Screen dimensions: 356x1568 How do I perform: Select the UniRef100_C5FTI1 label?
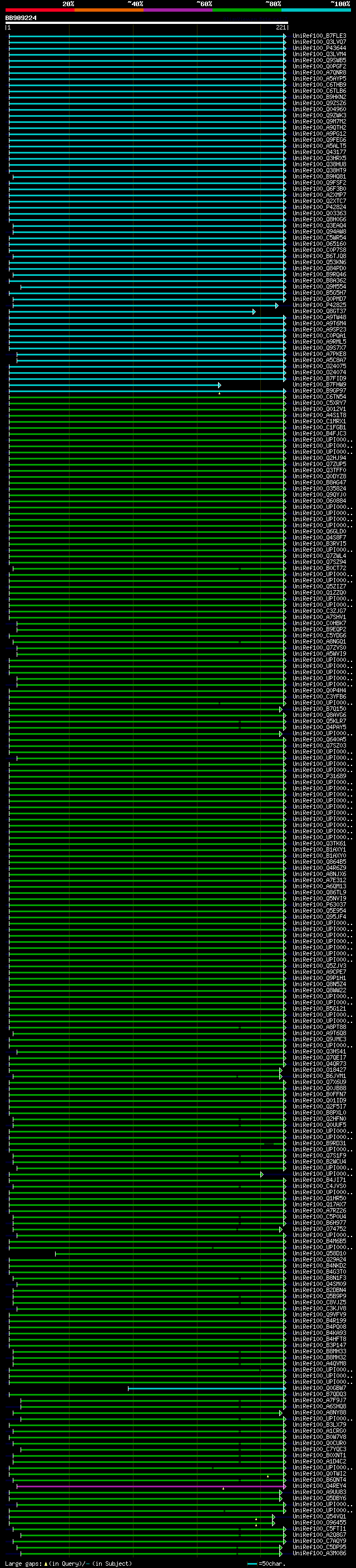click(x=319, y=1529)
